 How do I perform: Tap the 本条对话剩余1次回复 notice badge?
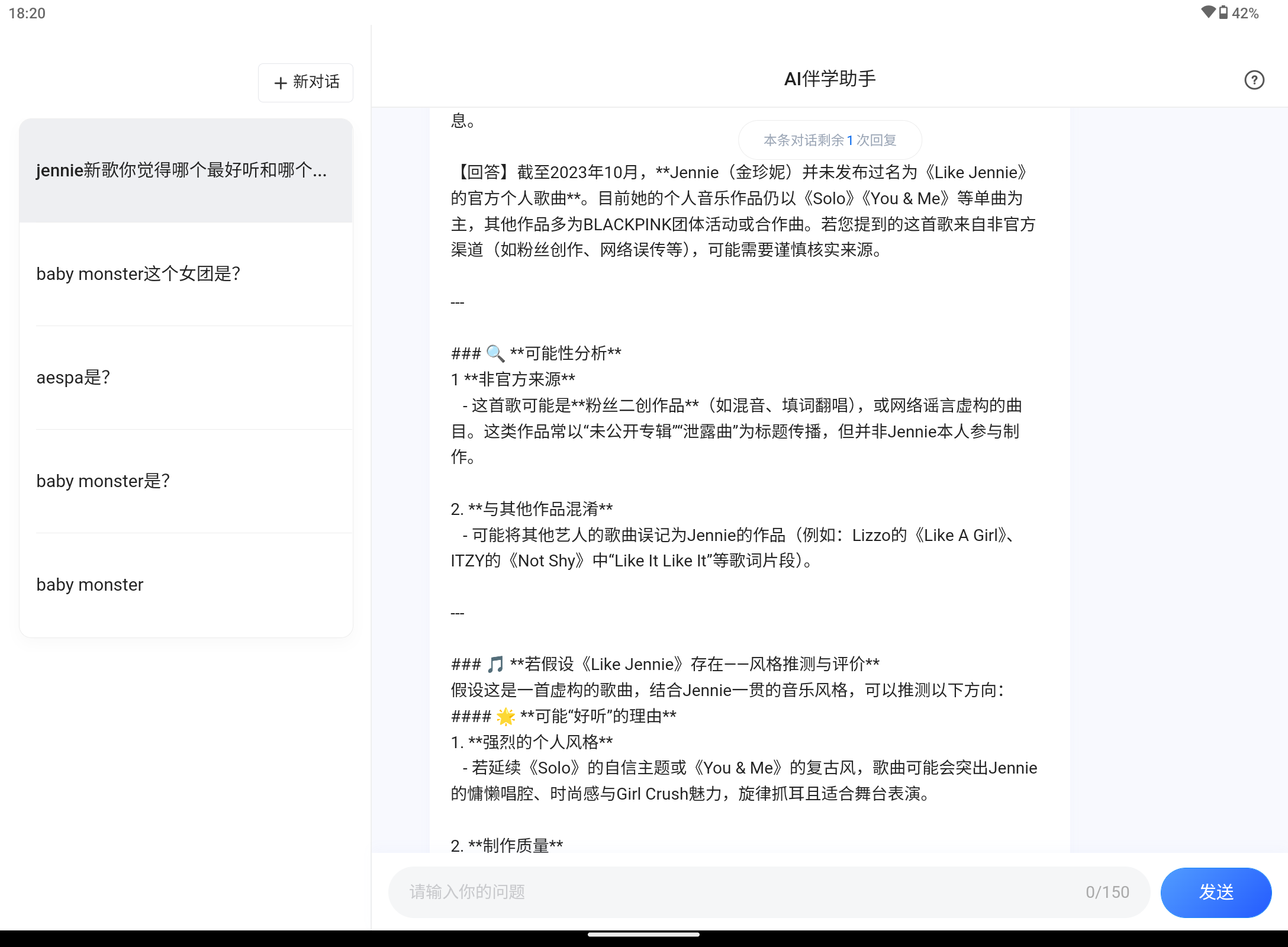click(830, 140)
